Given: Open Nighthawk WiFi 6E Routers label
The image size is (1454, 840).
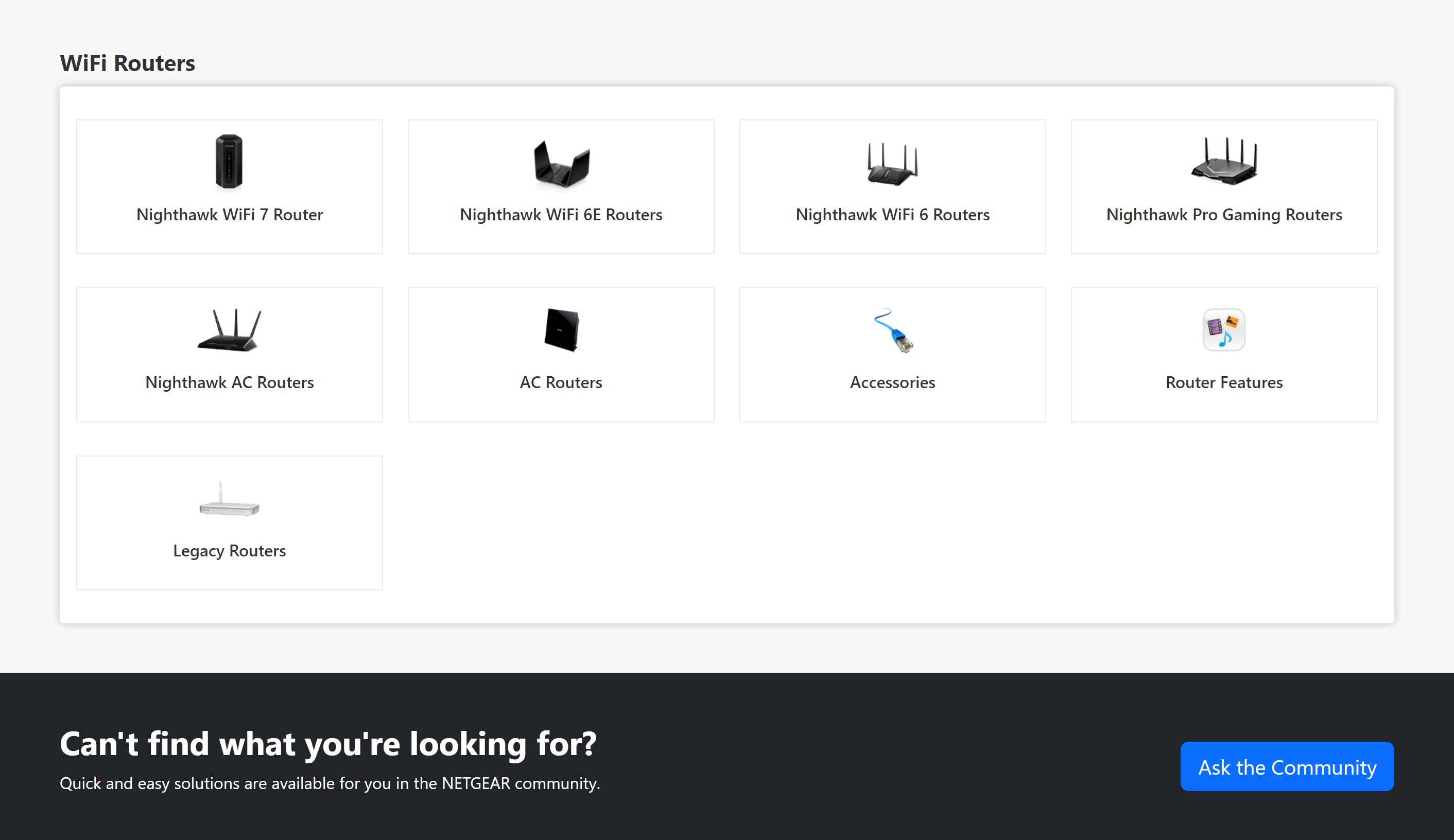Looking at the screenshot, I should coord(561,215).
